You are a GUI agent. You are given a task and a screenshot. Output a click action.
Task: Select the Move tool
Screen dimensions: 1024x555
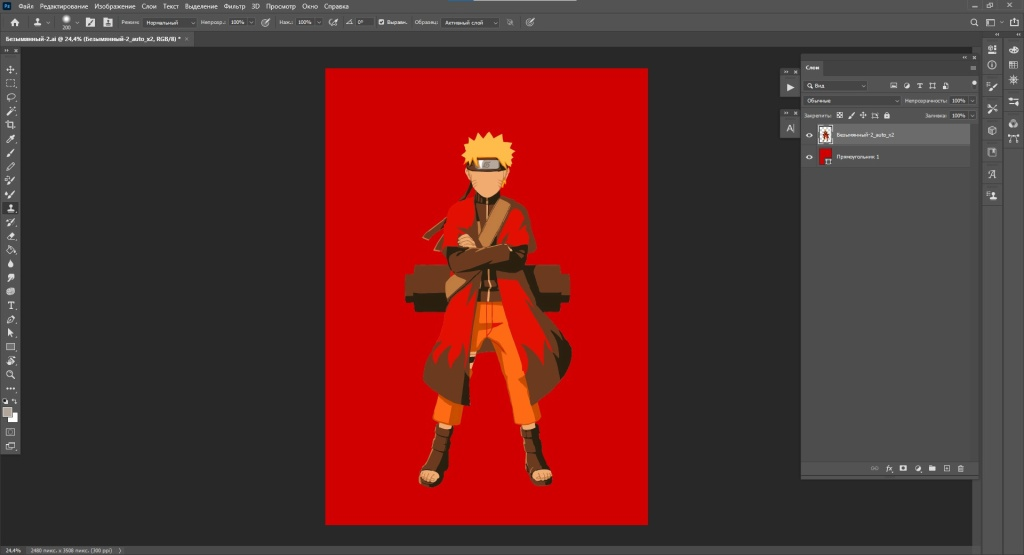10,69
